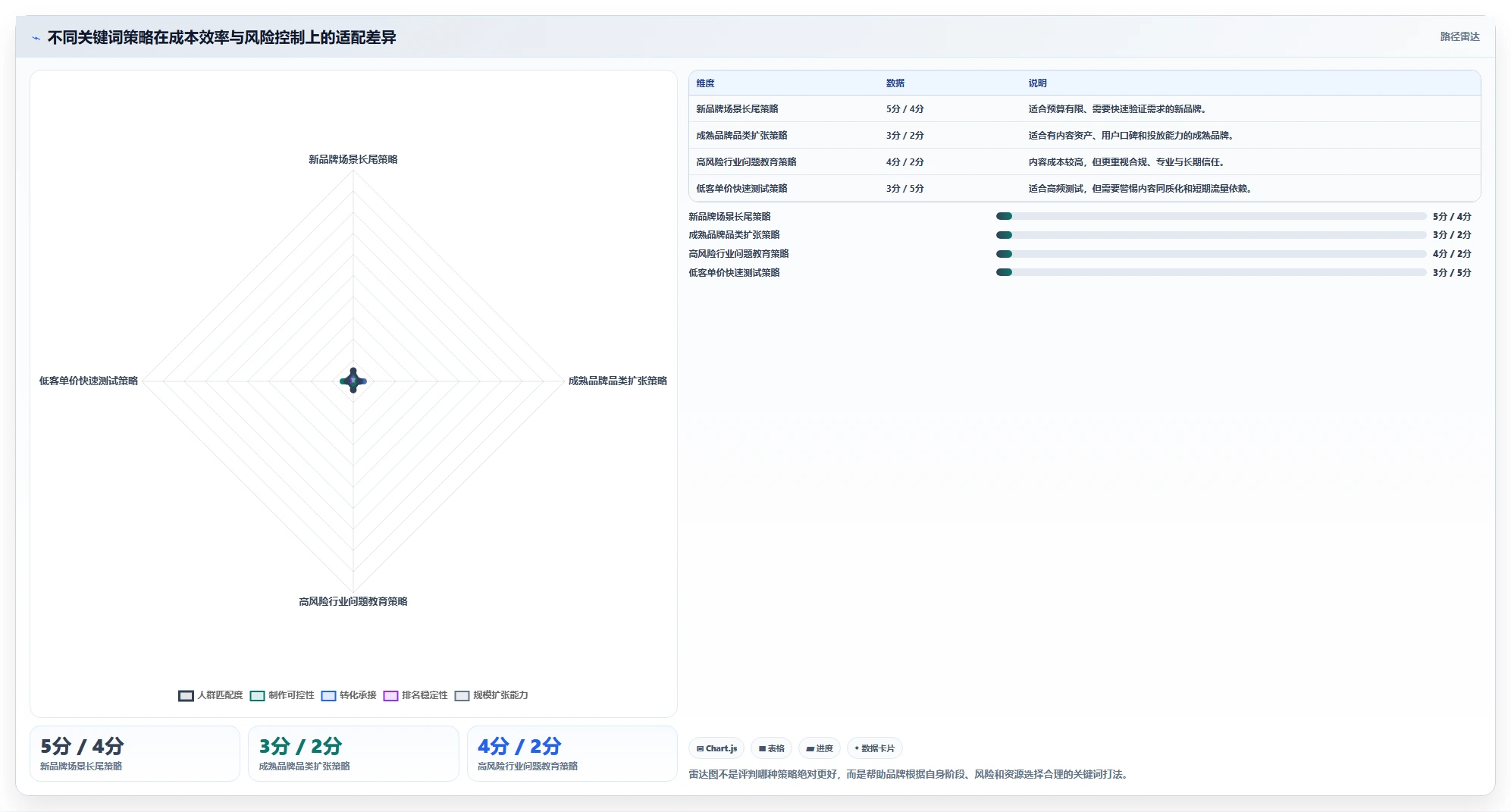Click progress bar for 新品牌场景长尾策略
This screenshot has width=1511, height=812.
click(x=1211, y=216)
